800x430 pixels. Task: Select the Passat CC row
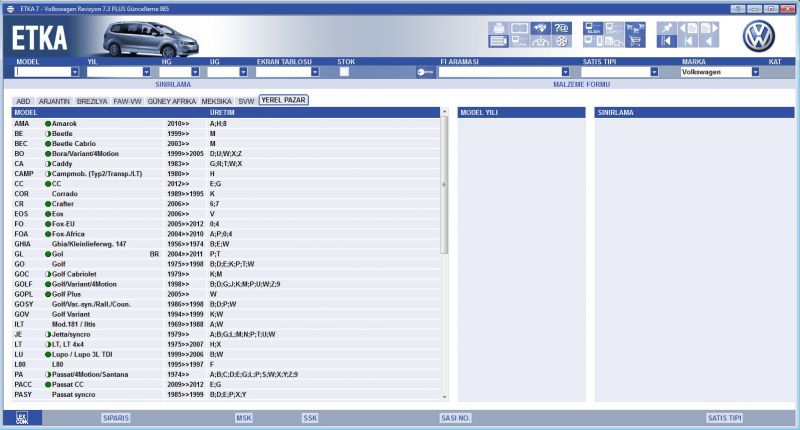tap(226, 384)
